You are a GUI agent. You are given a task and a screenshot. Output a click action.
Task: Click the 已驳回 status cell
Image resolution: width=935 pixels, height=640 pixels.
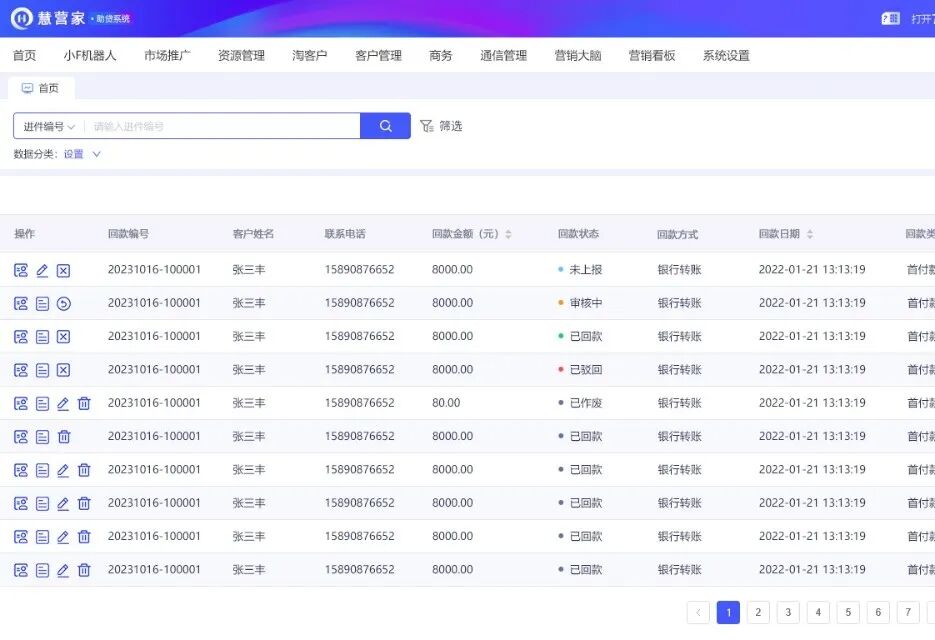[580, 370]
